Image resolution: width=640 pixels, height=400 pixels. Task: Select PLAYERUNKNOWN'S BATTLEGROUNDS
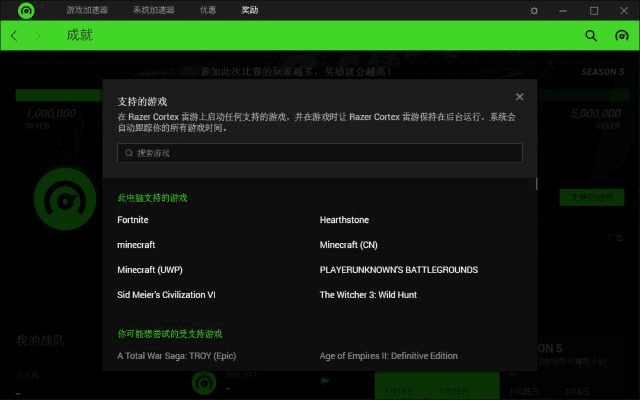pos(399,270)
